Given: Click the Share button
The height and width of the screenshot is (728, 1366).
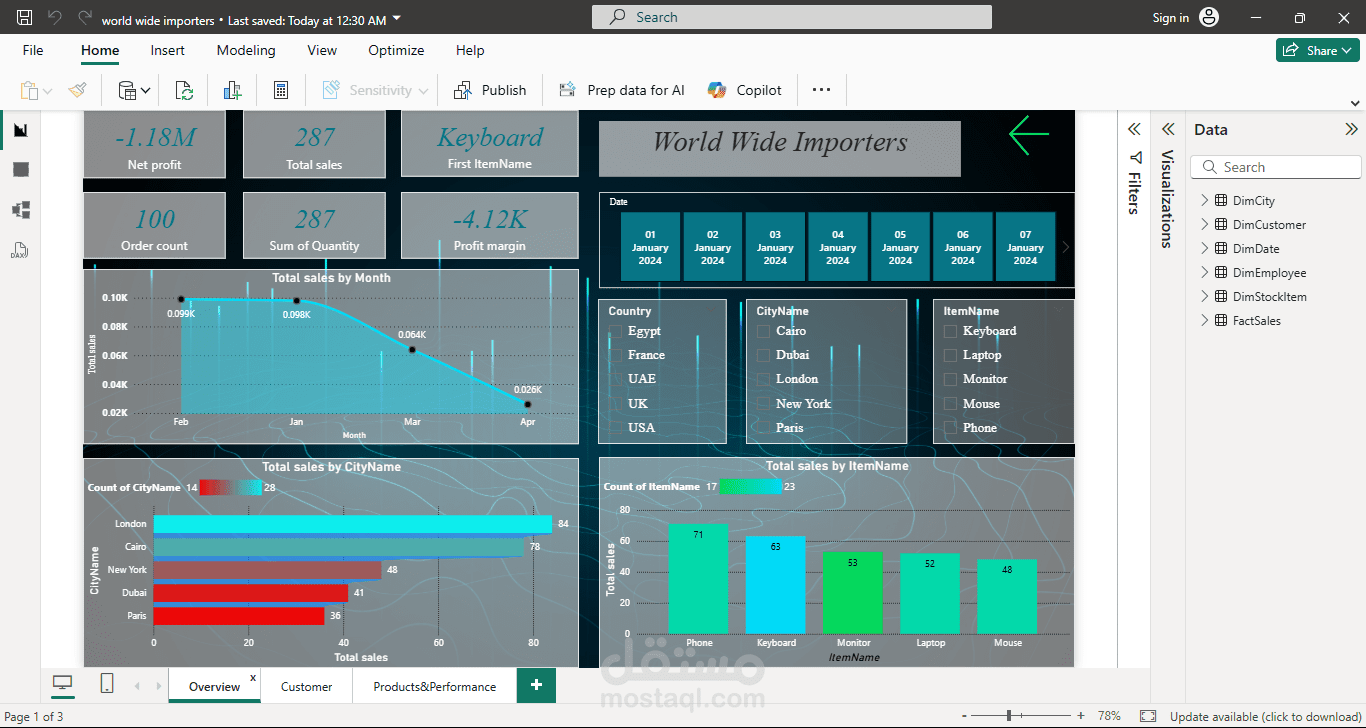Looking at the screenshot, I should coord(1317,50).
